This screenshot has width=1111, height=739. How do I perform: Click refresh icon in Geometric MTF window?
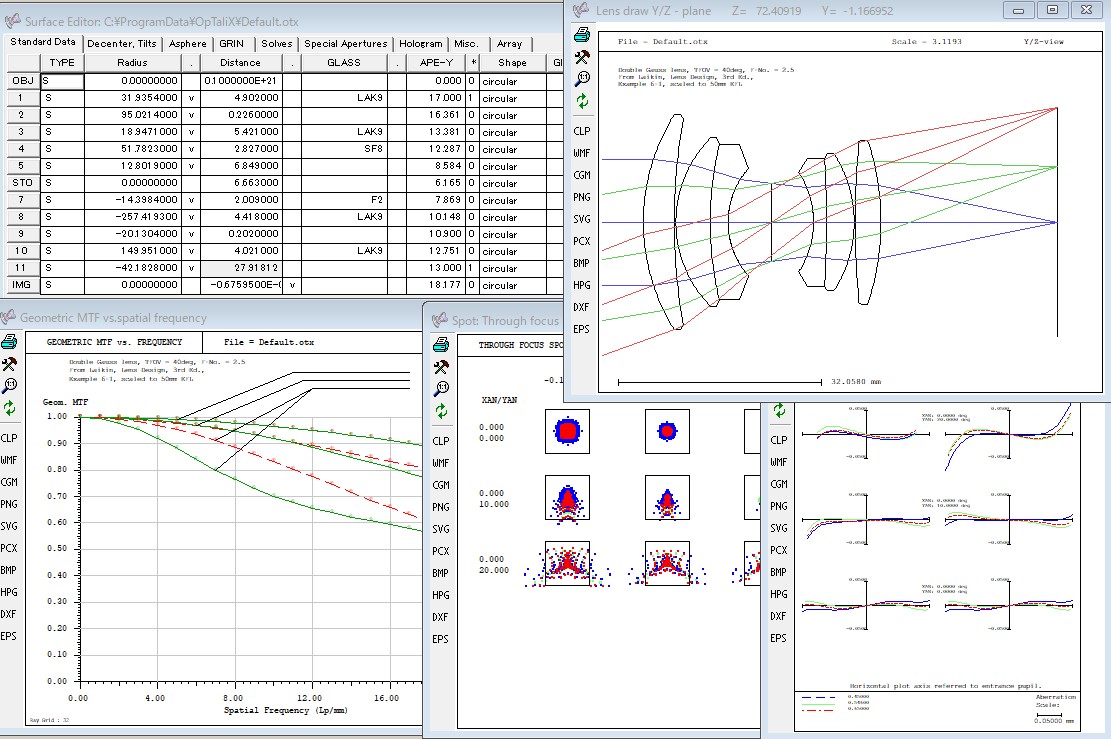pyautogui.click(x=9, y=408)
